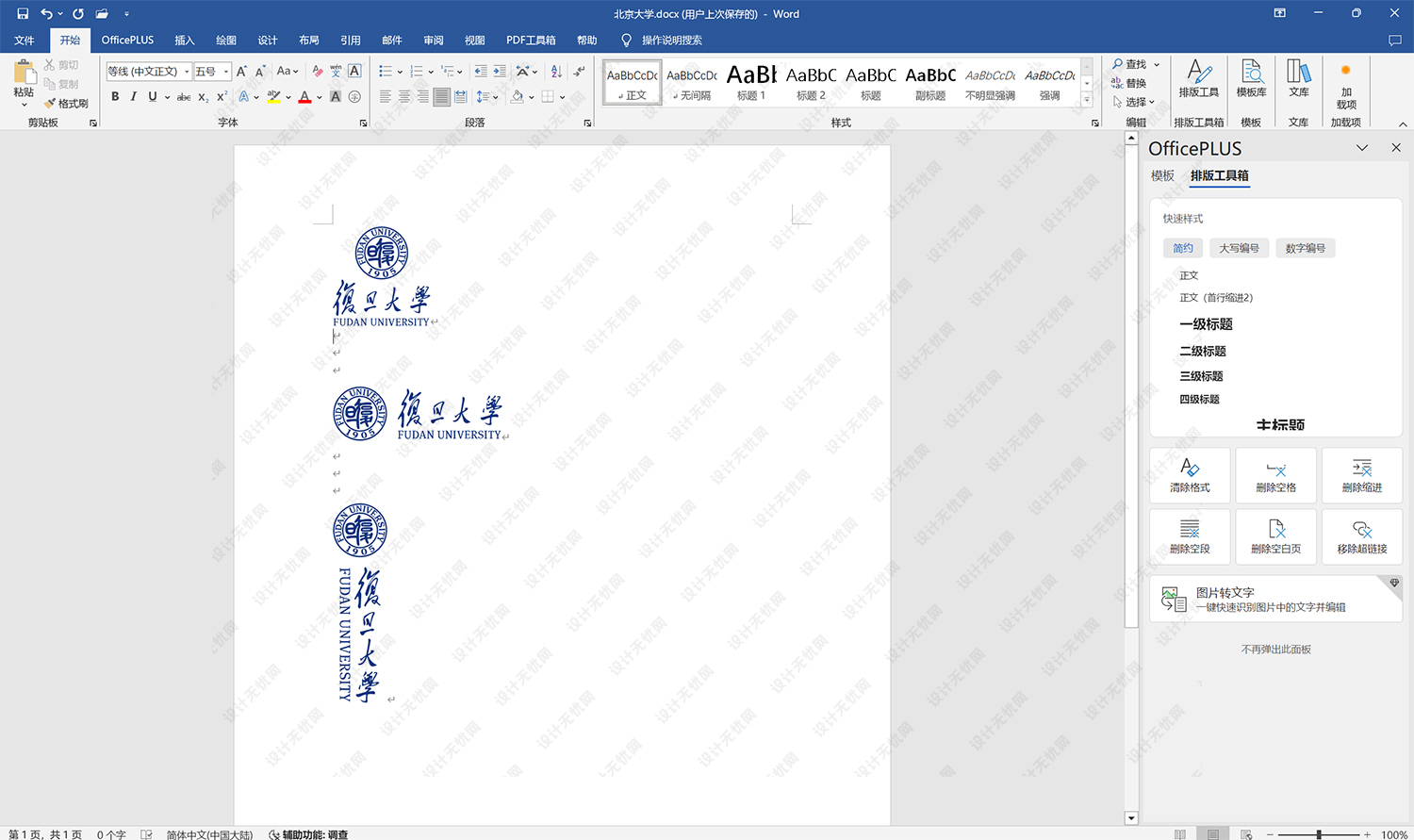
Task: Open the 插入 ribbon tab
Action: [185, 40]
